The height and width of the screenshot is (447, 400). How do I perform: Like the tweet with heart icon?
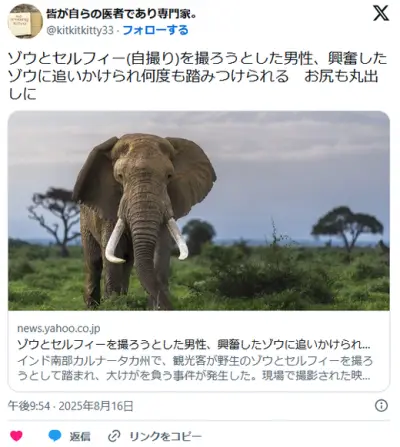(16, 436)
